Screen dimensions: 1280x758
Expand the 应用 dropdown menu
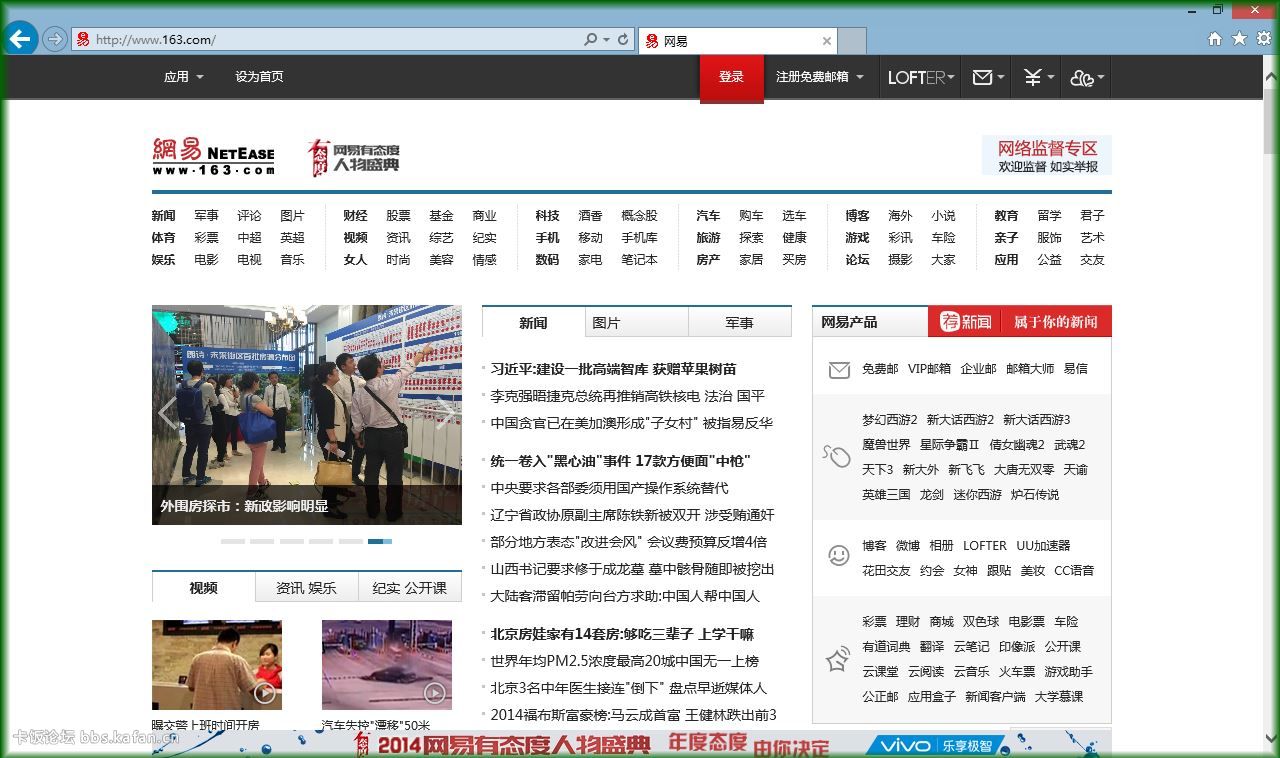184,77
